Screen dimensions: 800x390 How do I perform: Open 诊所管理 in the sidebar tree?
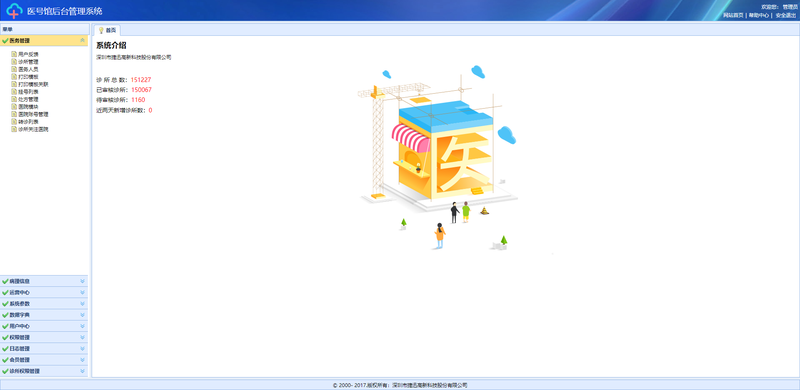tap(28, 61)
